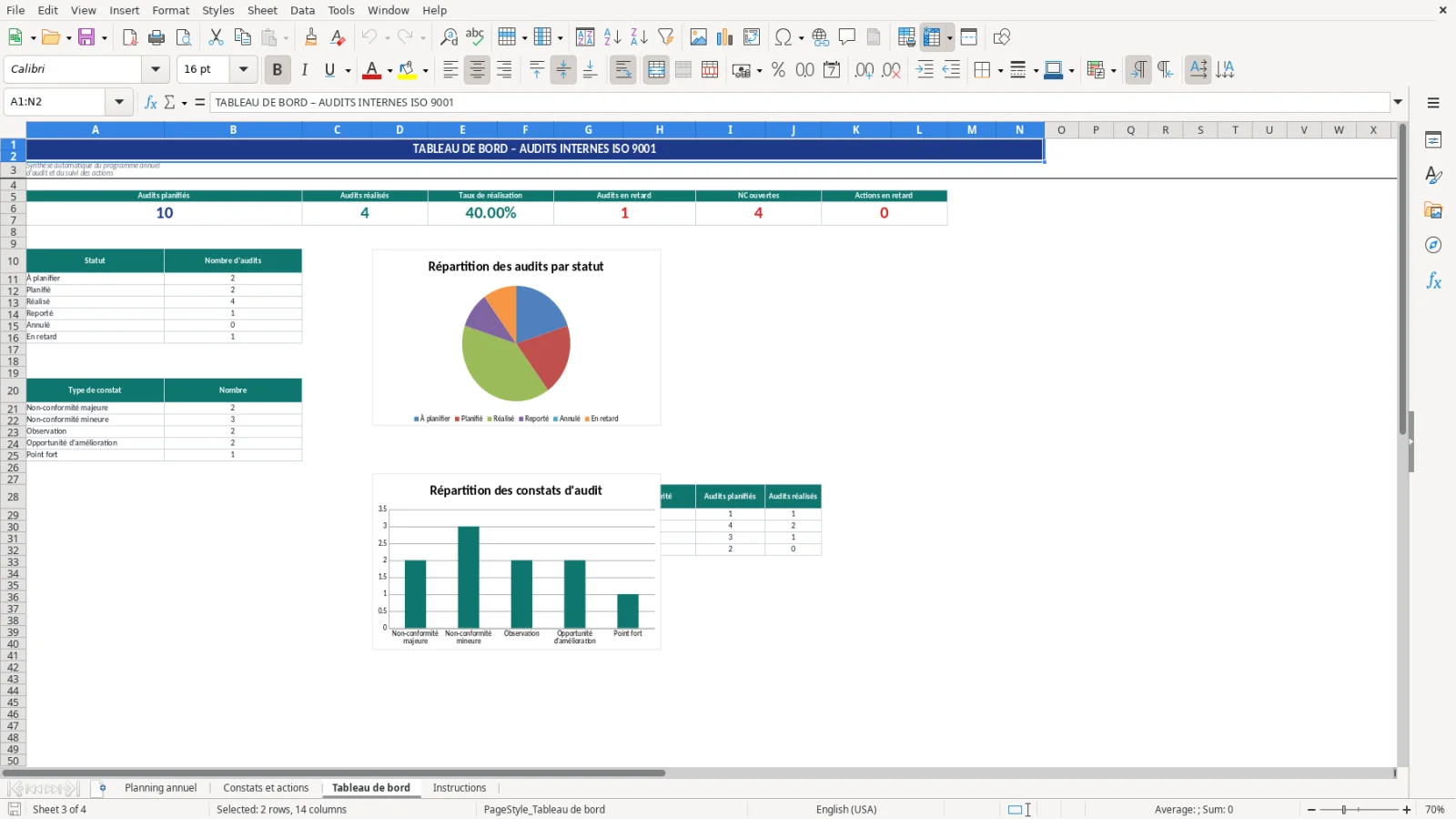Image resolution: width=1456 pixels, height=819 pixels.
Task: Open sidebar Styles panel
Action: (1433, 175)
